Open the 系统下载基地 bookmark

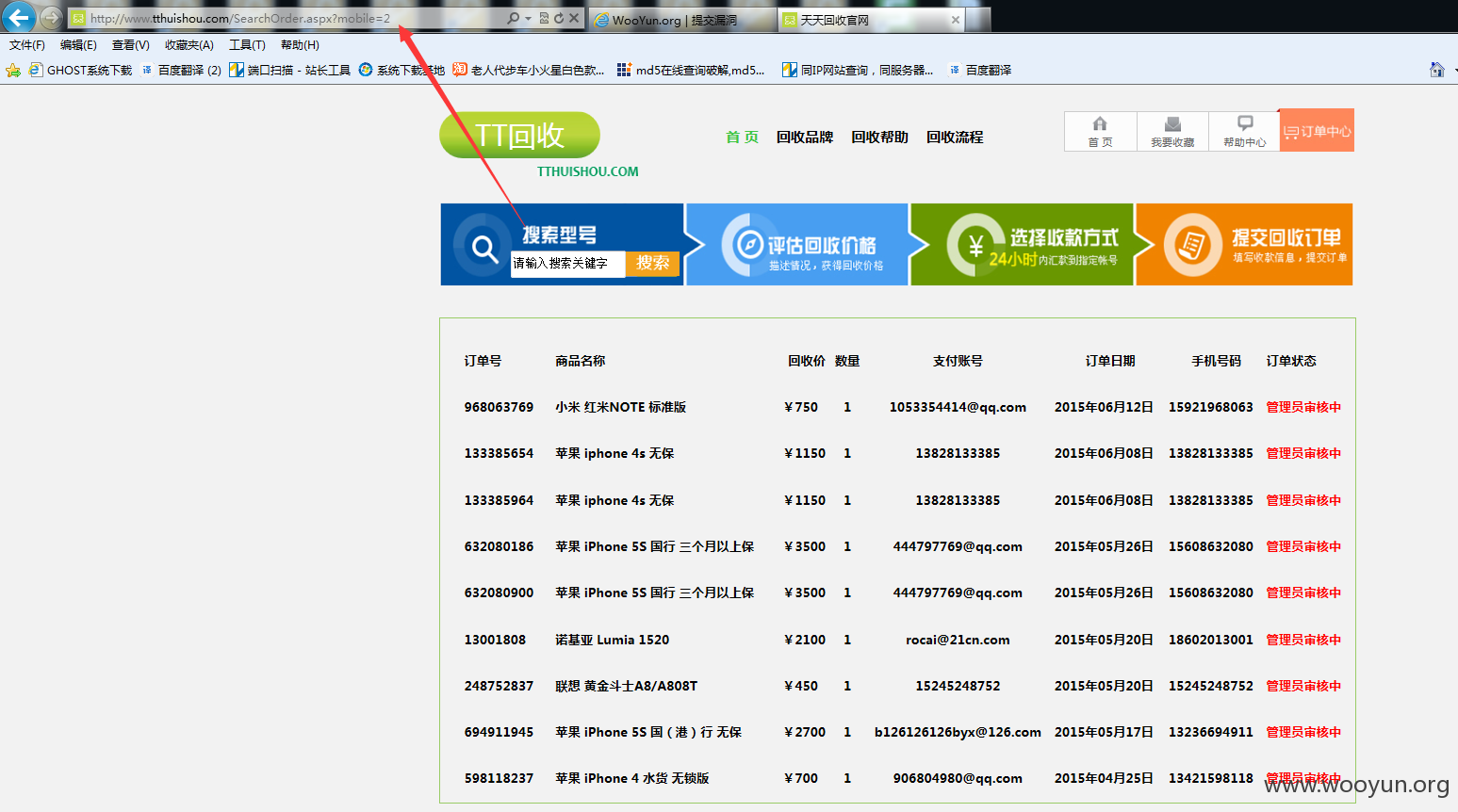pyautogui.click(x=401, y=70)
